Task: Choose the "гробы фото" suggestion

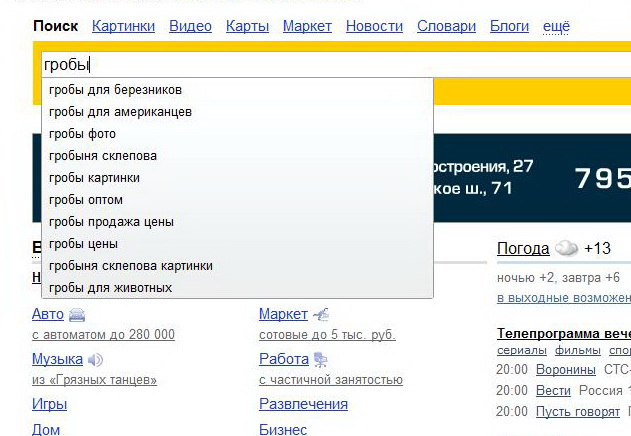Action: [x=82, y=134]
